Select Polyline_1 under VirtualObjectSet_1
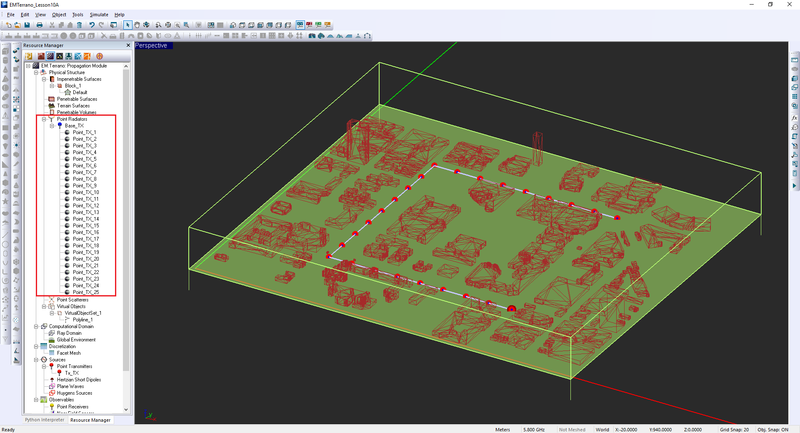The image size is (800, 433). click(x=83, y=320)
